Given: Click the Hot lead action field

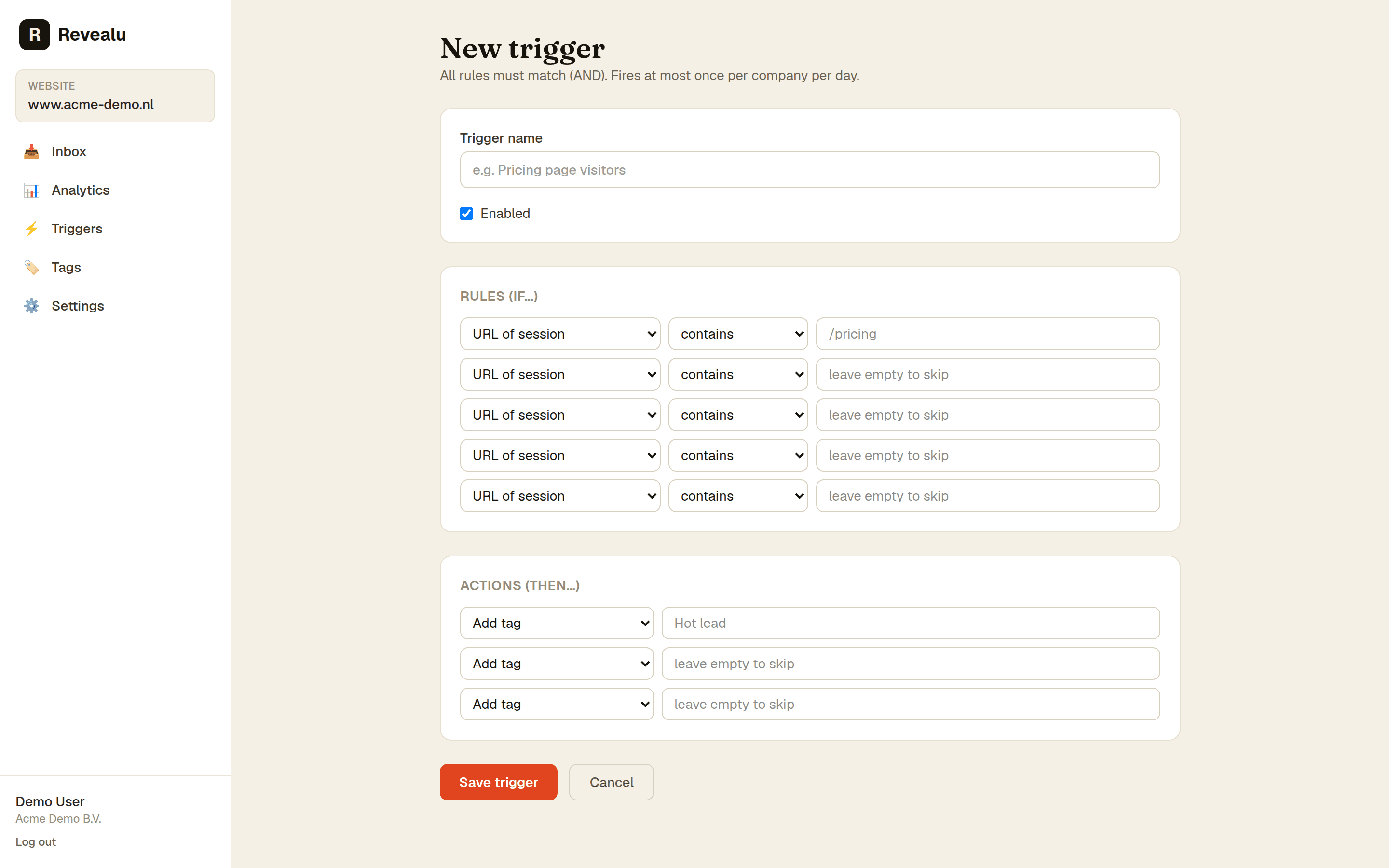Looking at the screenshot, I should coord(911,623).
